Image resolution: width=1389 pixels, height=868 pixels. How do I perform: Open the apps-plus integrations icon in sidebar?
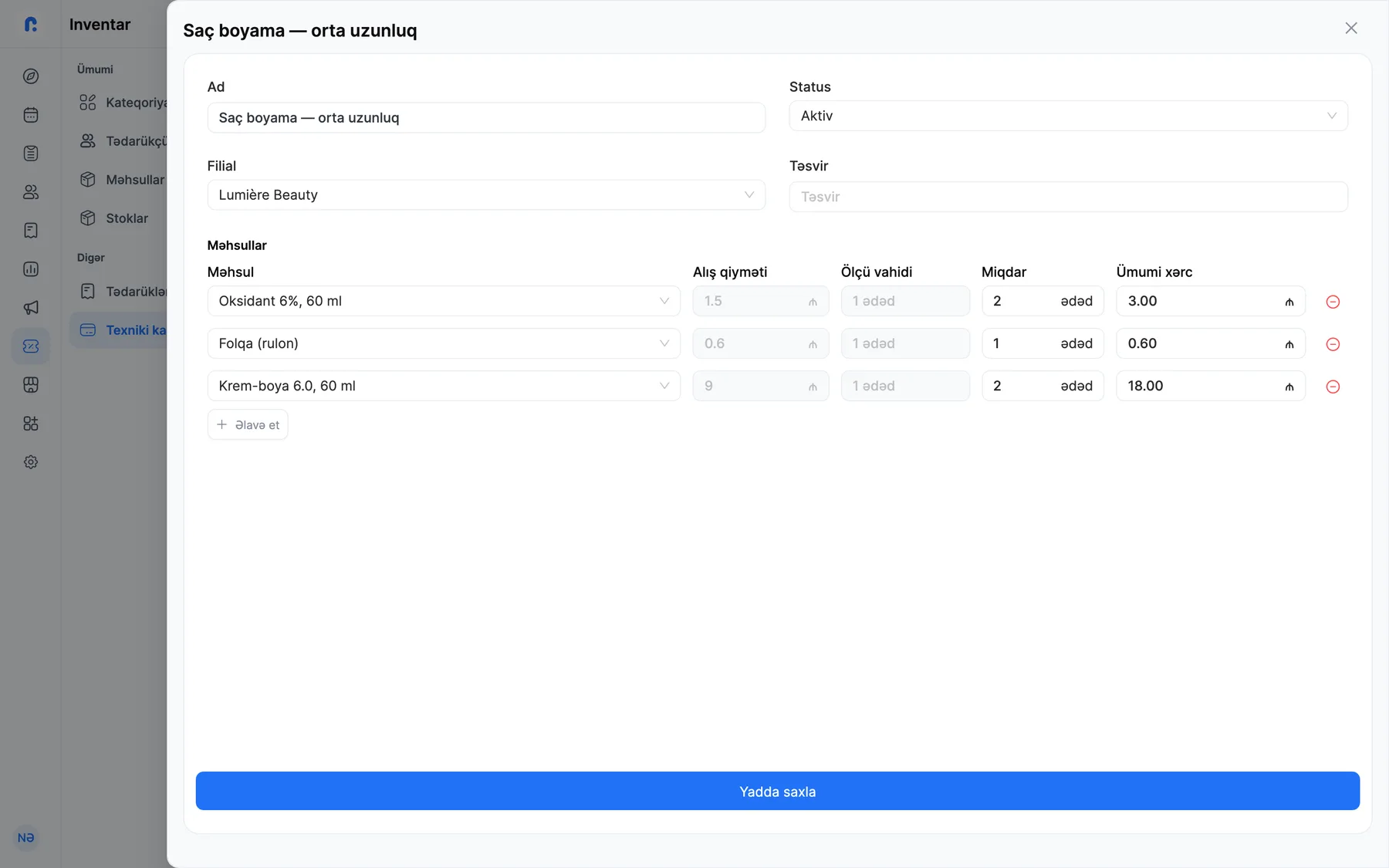coord(31,424)
